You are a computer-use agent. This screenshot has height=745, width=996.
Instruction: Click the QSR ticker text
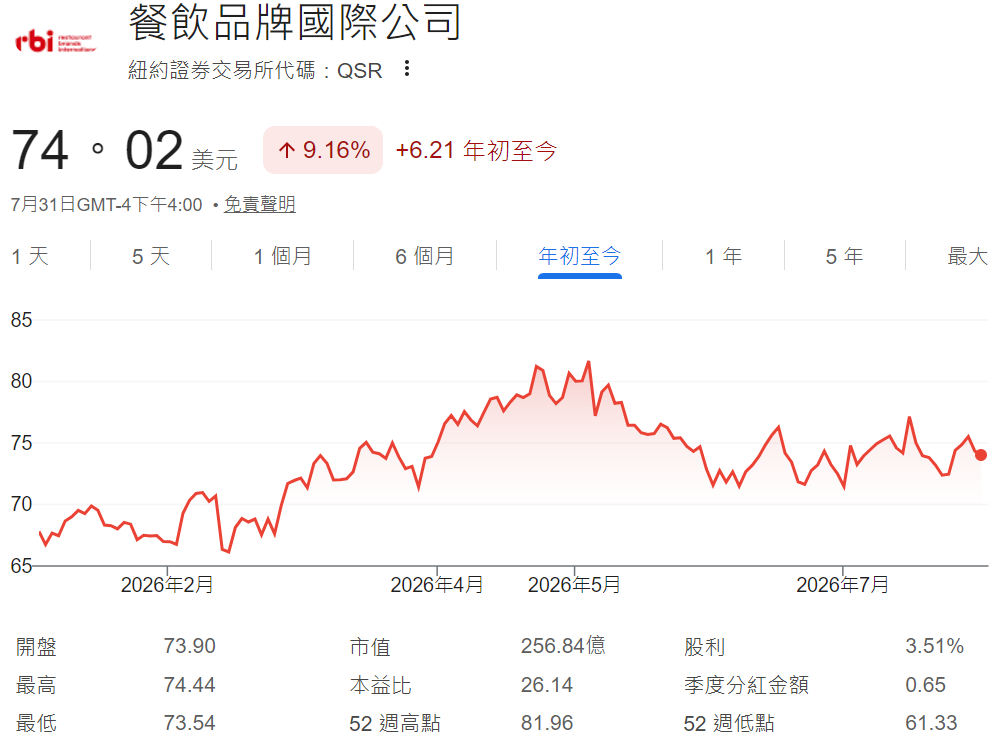360,70
